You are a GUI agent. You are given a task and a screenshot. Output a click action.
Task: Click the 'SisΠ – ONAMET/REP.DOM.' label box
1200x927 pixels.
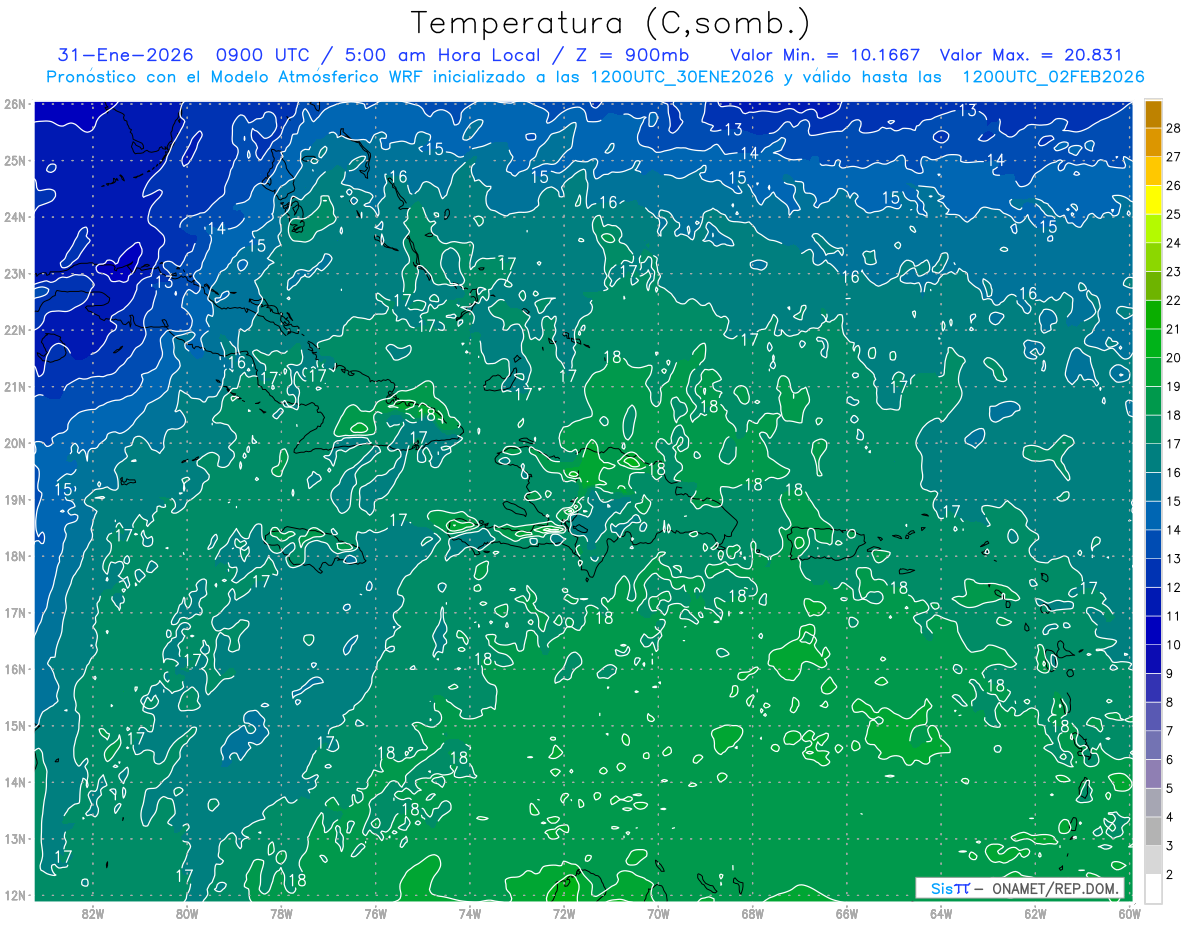(x=1020, y=888)
